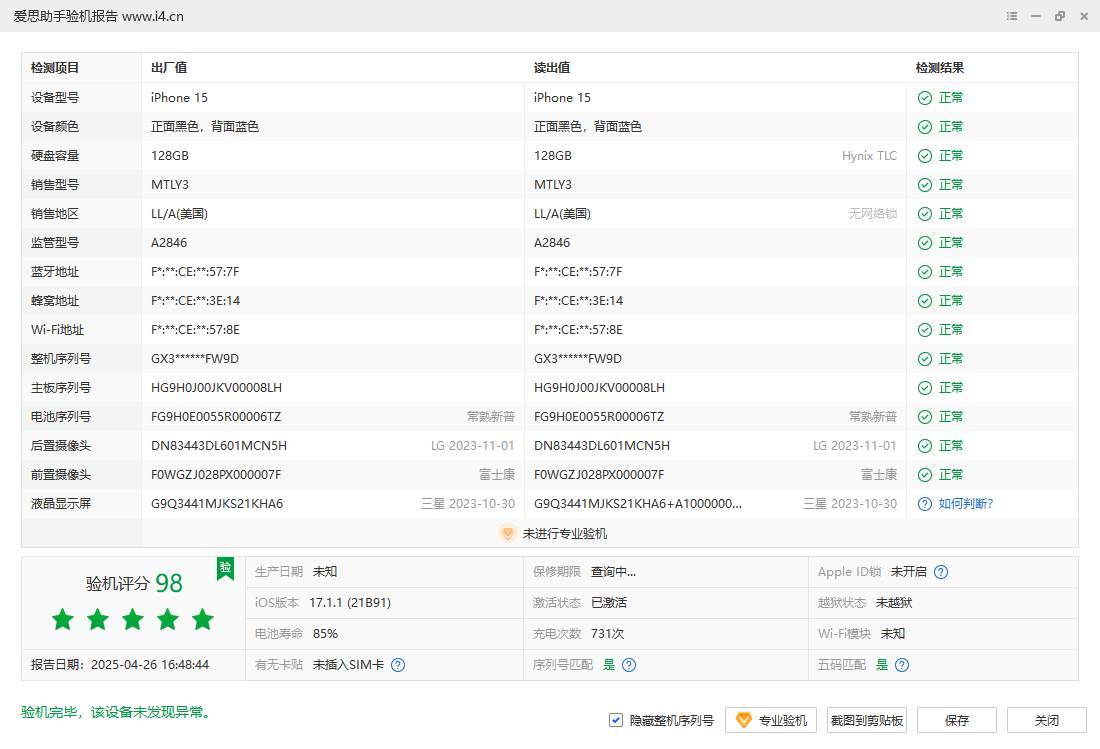Open the 如何判断? link
1100x749 pixels.
tap(965, 504)
